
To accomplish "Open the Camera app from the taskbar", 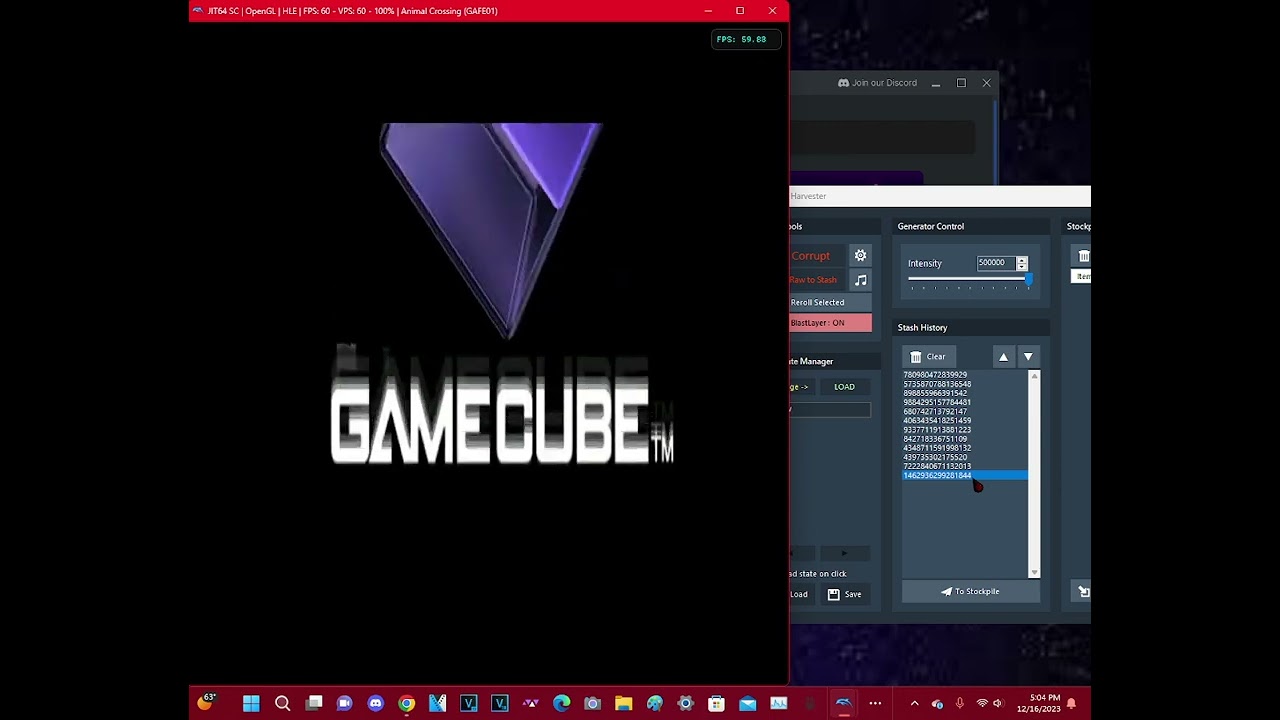I will tap(593, 704).
